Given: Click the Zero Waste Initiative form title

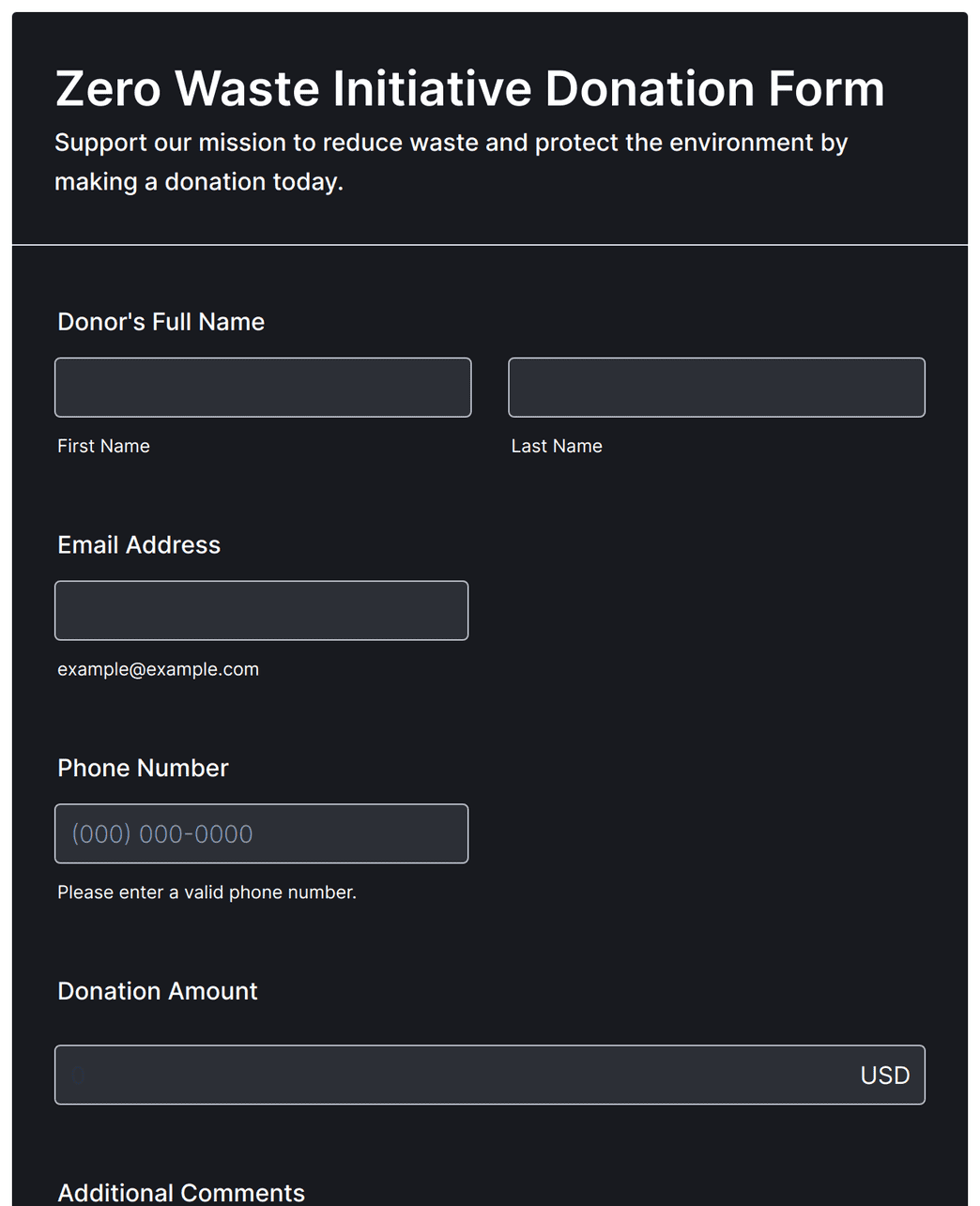Looking at the screenshot, I should (x=469, y=88).
